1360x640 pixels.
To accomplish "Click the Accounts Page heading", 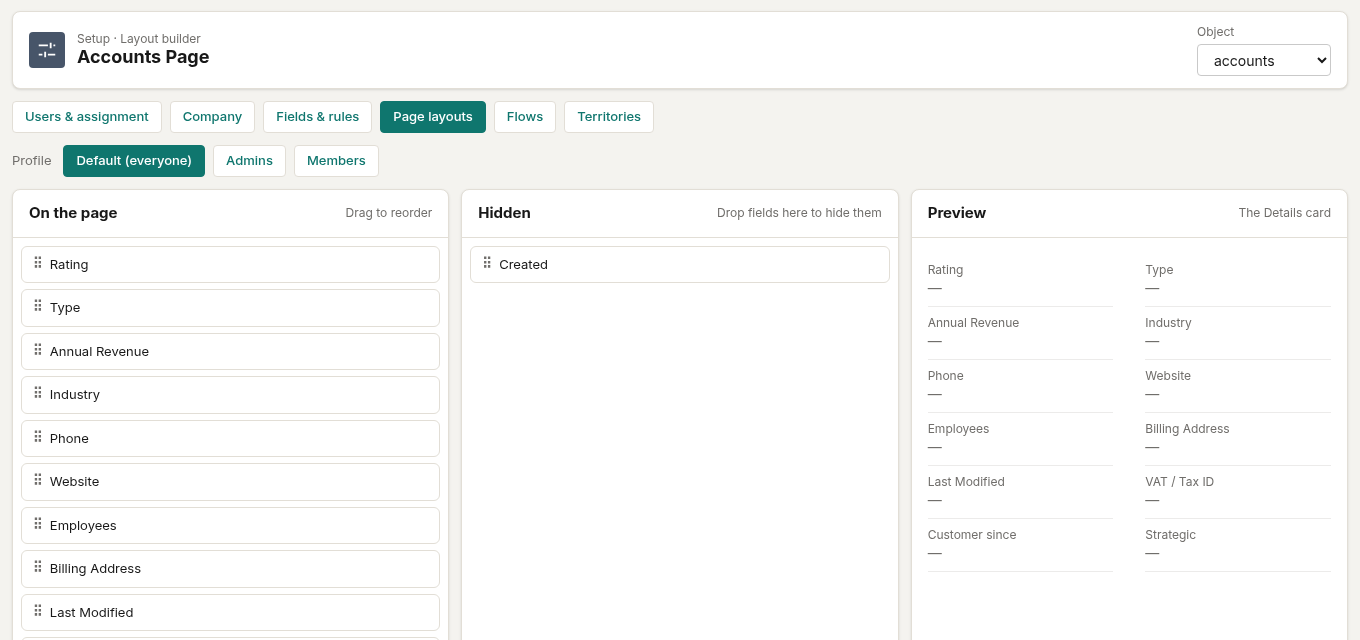I will tap(143, 57).
